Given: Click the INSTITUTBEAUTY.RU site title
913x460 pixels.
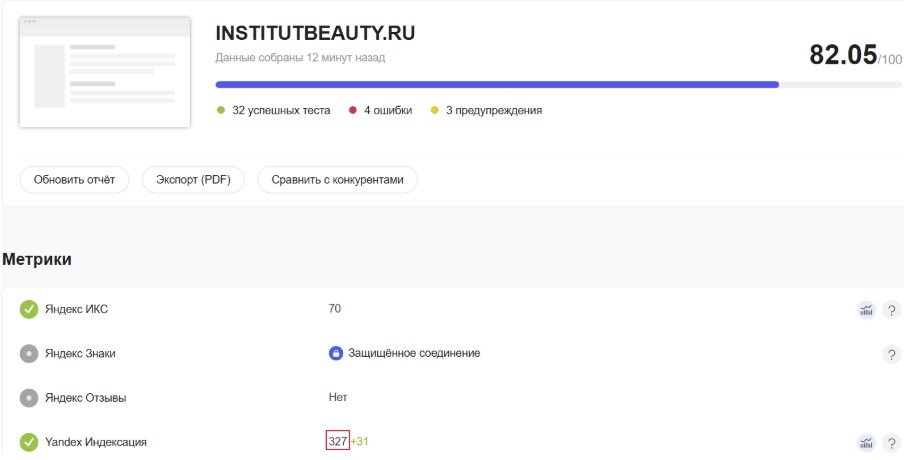Looking at the screenshot, I should (315, 33).
